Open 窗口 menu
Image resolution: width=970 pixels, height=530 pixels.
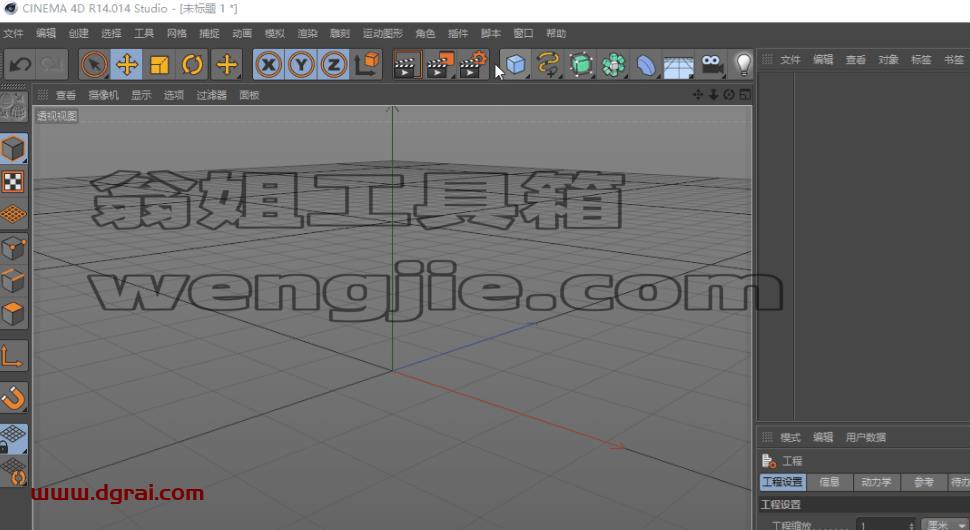[523, 33]
